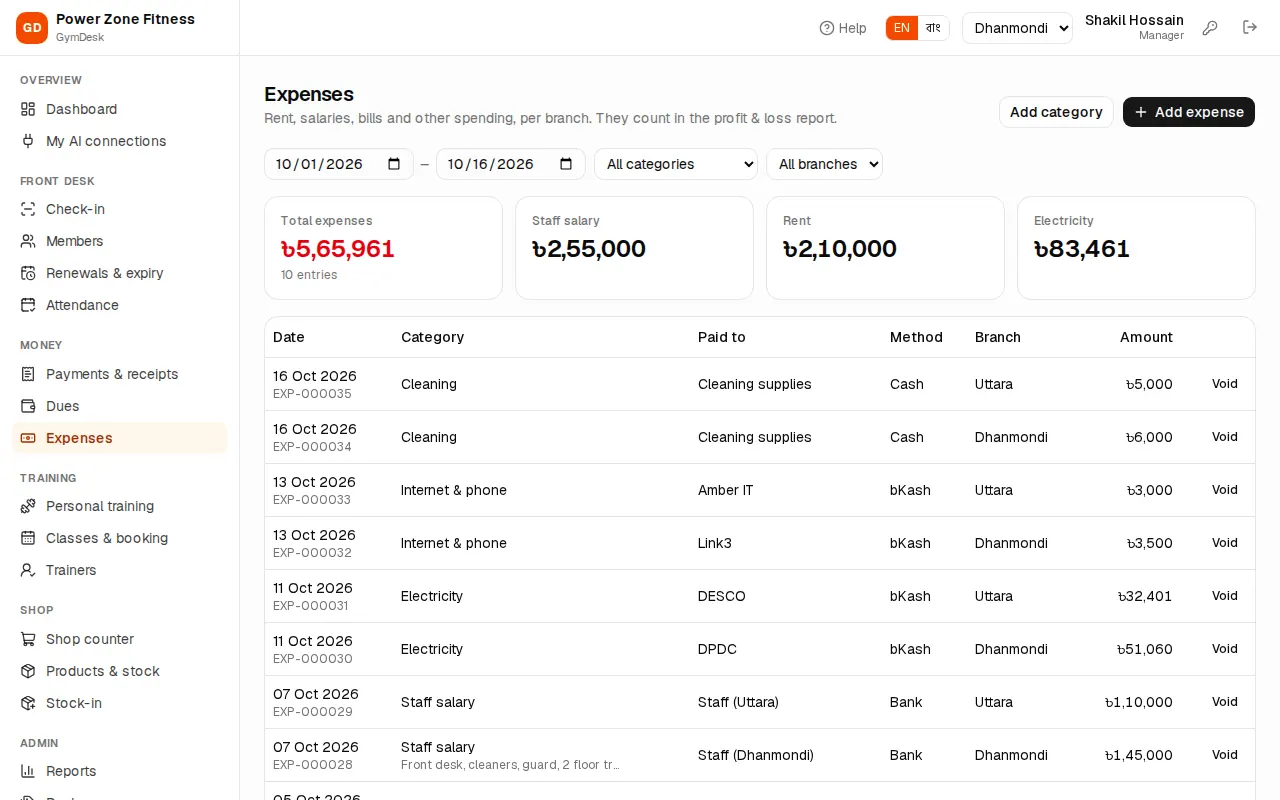Click the start date input field
Screen dimensions: 1280x800
[338, 164]
